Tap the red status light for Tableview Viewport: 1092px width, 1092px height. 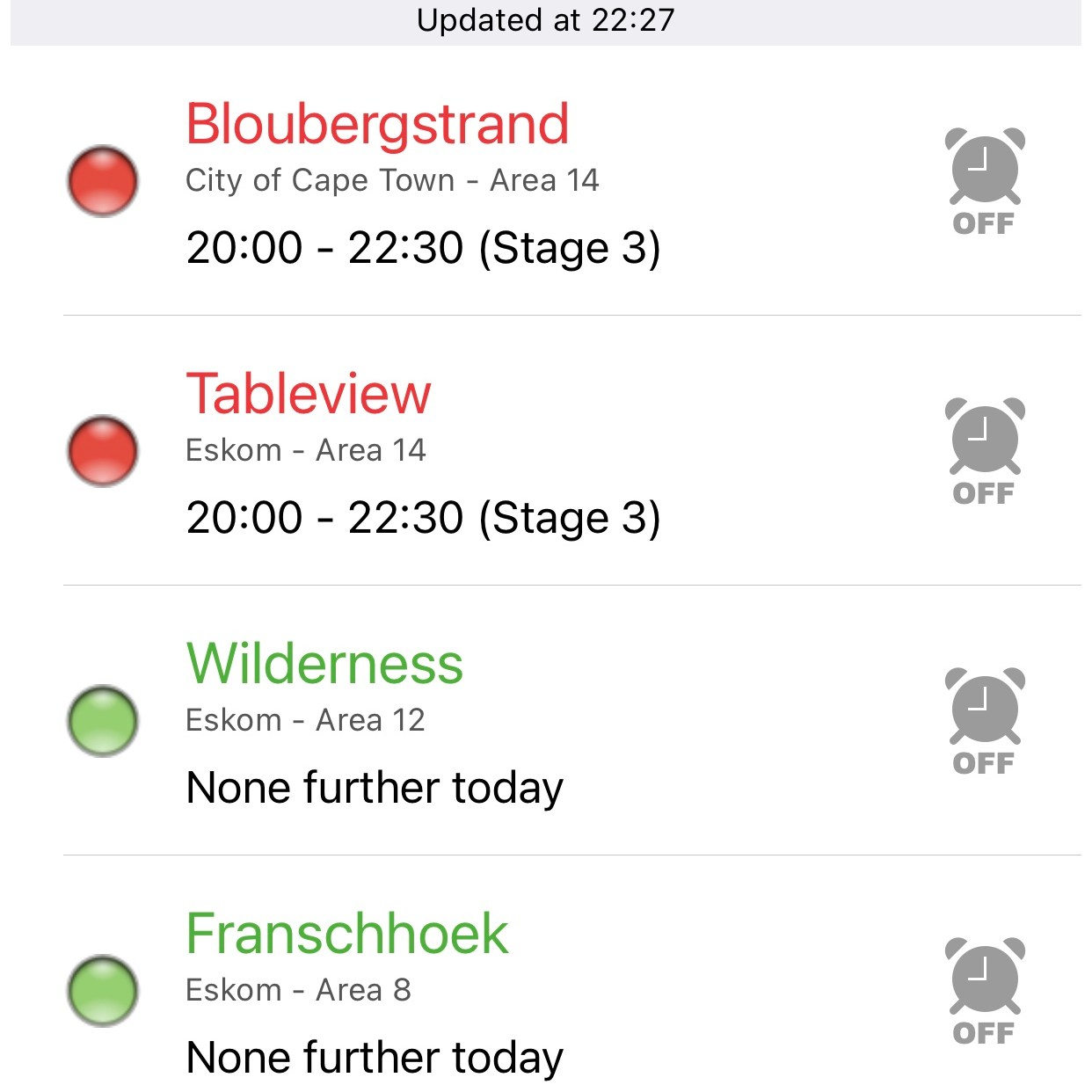click(x=103, y=451)
